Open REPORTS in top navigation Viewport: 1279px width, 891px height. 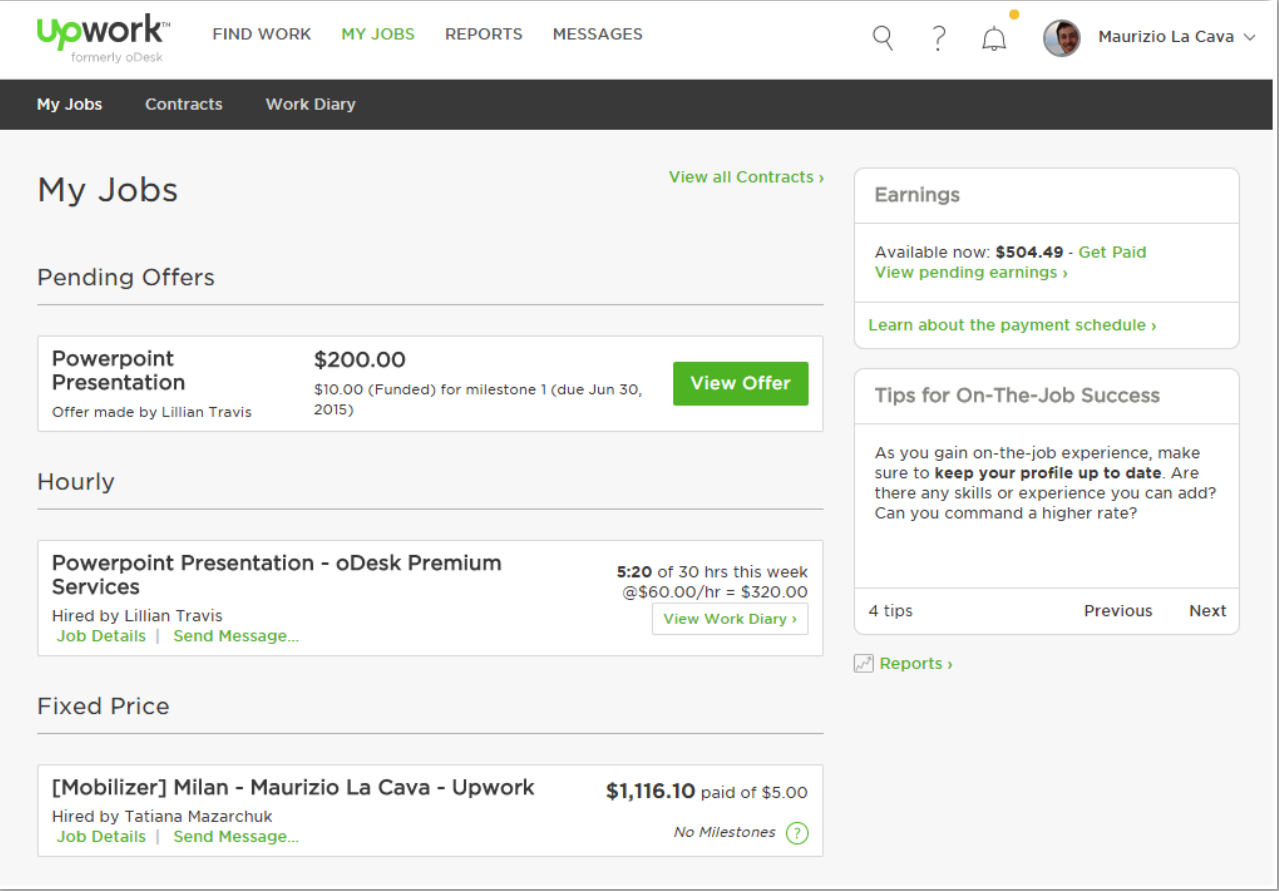point(484,34)
